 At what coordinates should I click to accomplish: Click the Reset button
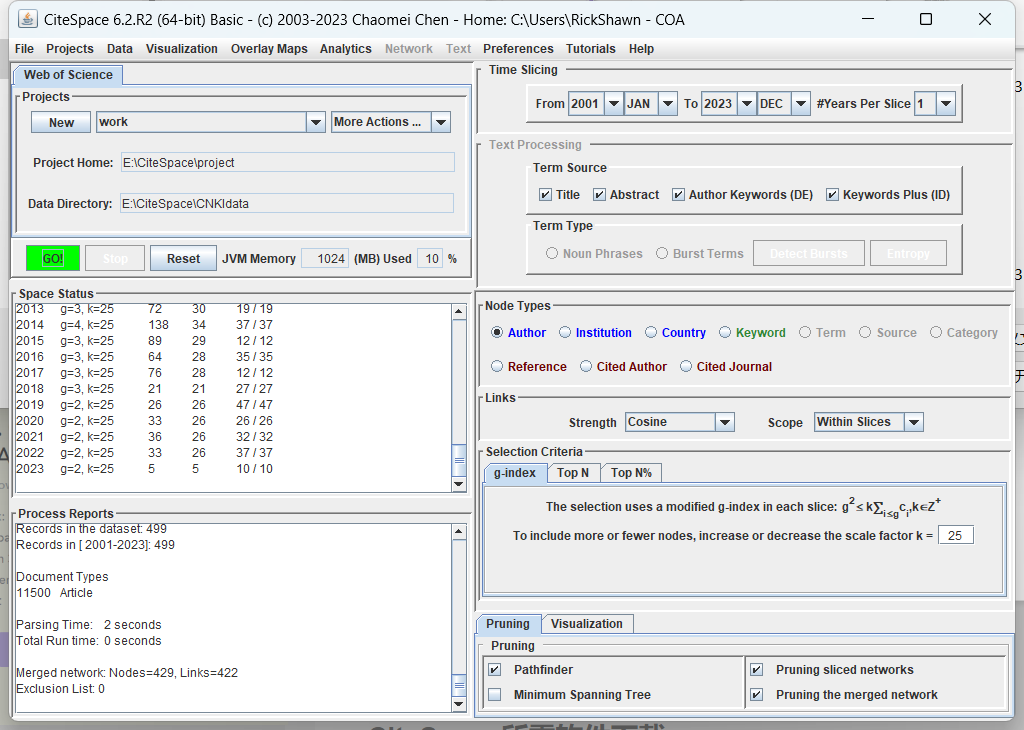coord(184,259)
